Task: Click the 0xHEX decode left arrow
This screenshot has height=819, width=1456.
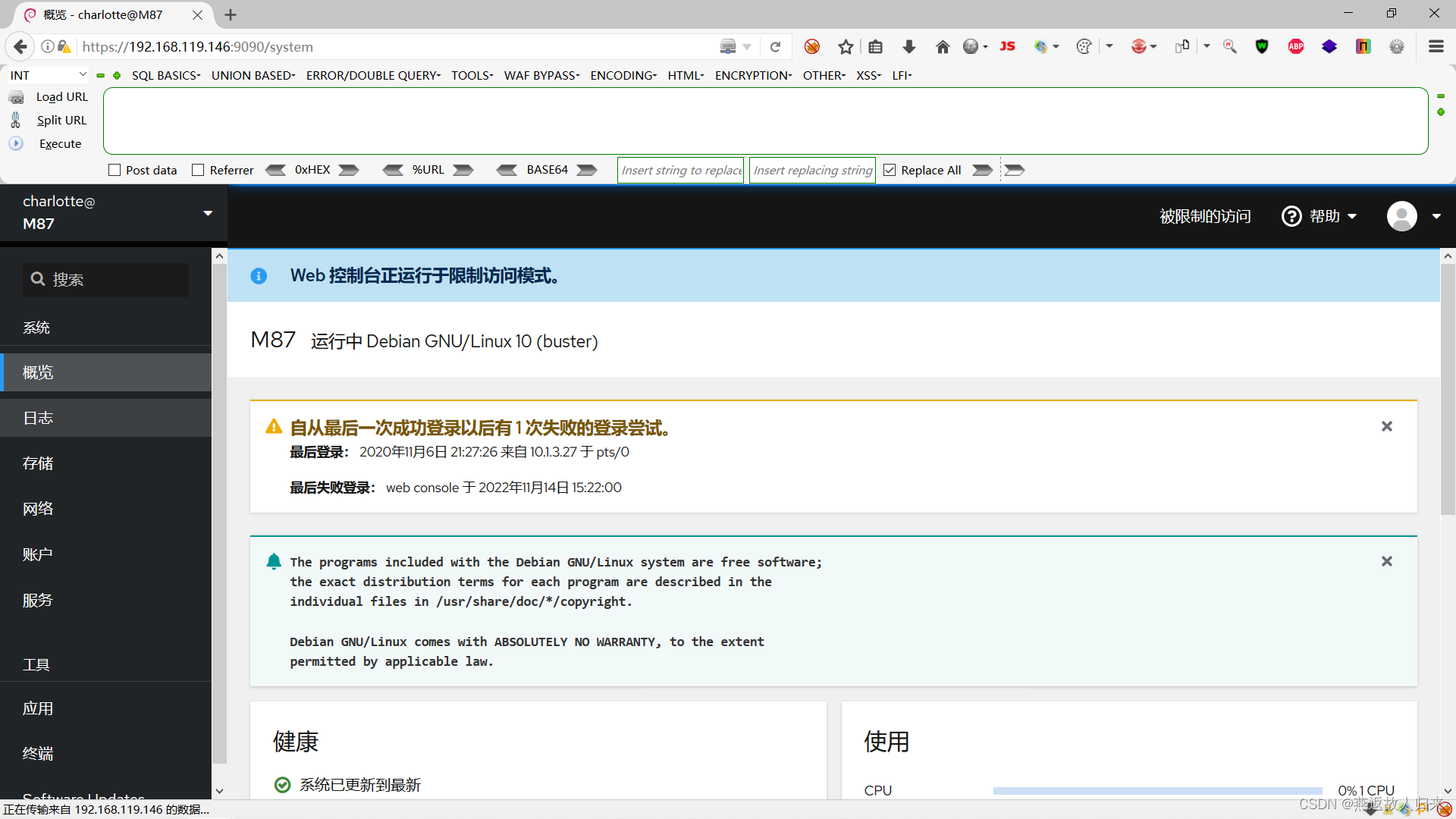Action: coord(275,170)
